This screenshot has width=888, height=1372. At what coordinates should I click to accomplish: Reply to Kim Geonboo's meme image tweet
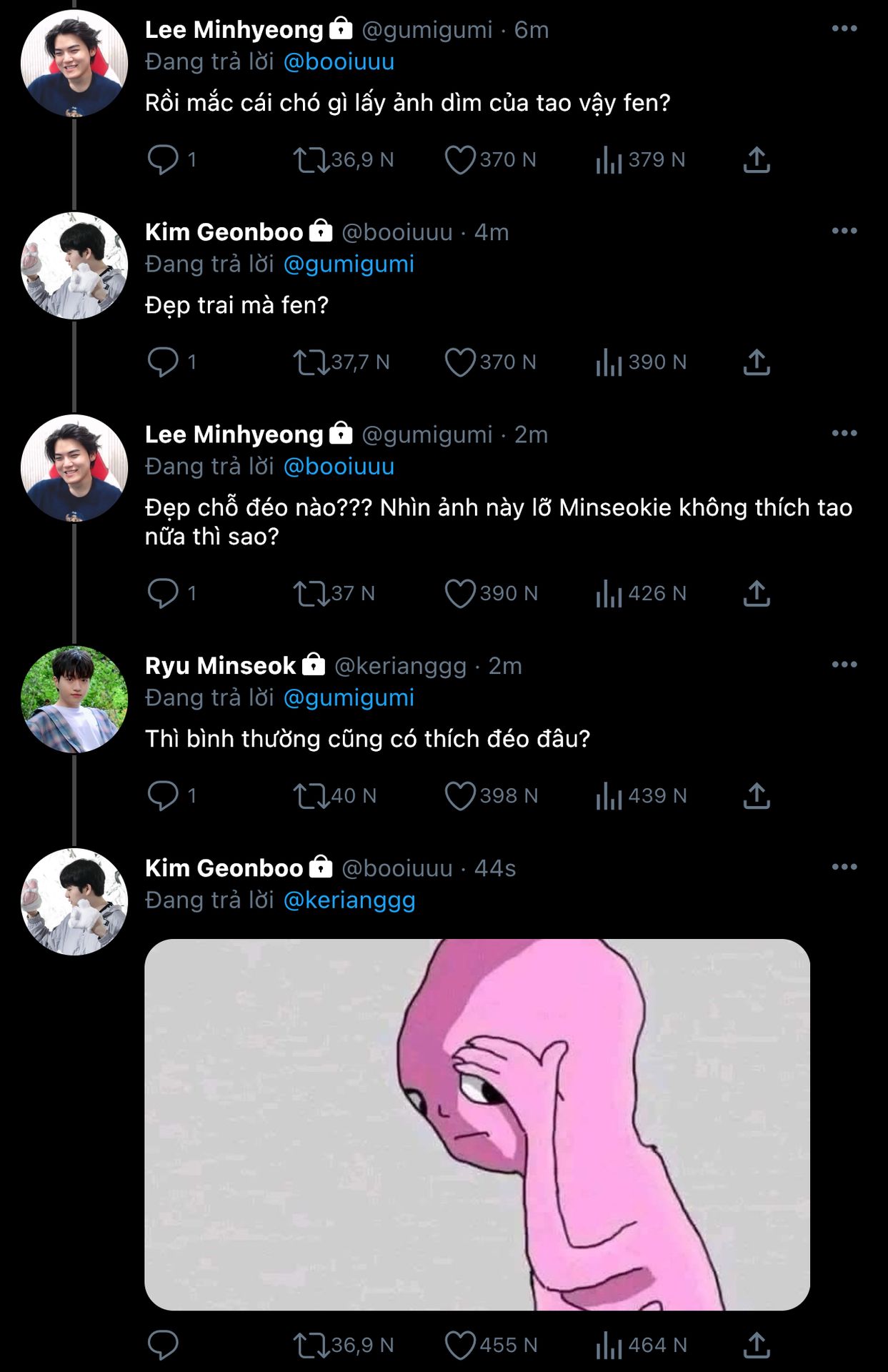(x=163, y=1346)
